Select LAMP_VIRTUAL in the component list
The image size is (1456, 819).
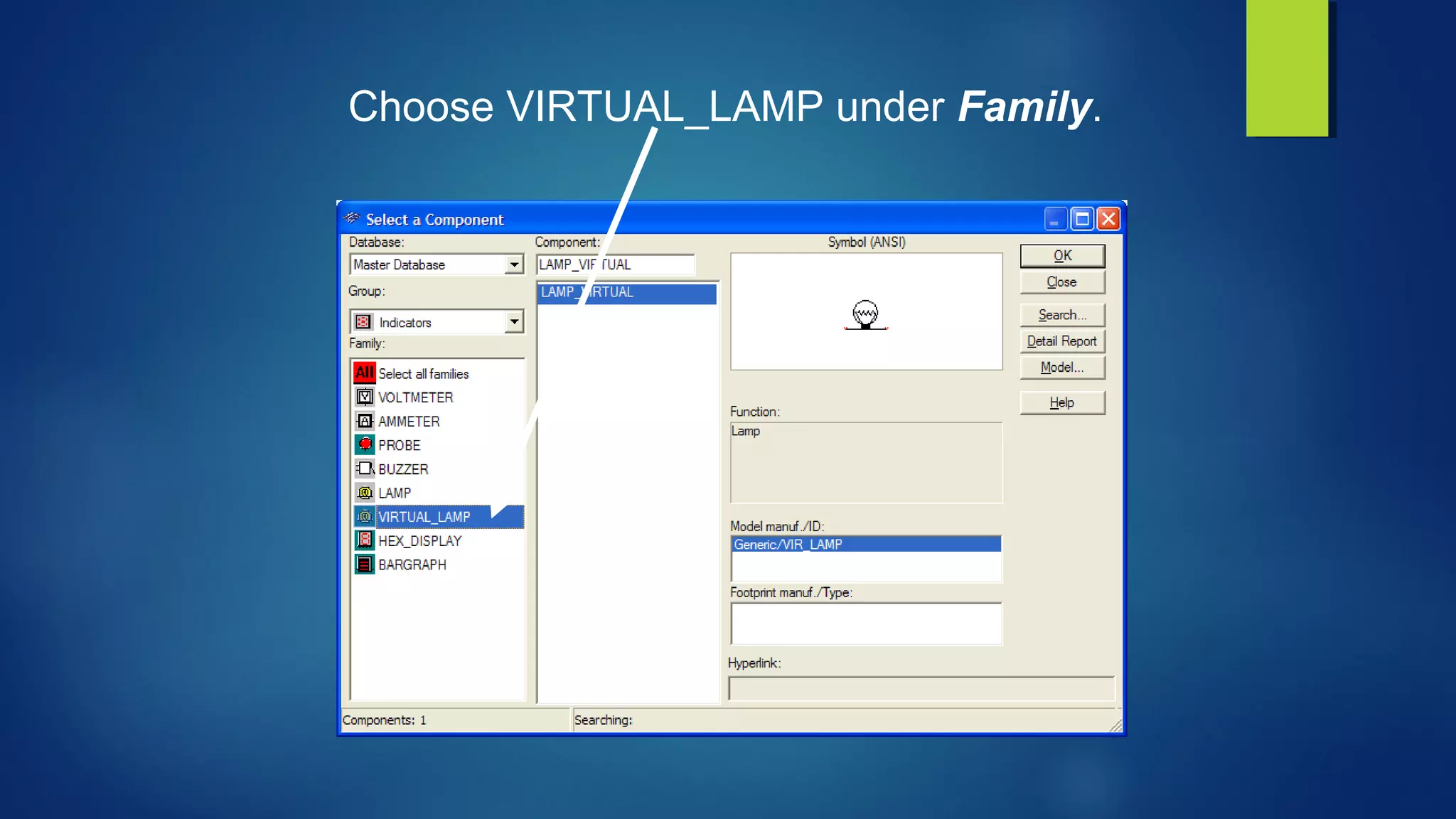pos(626,292)
